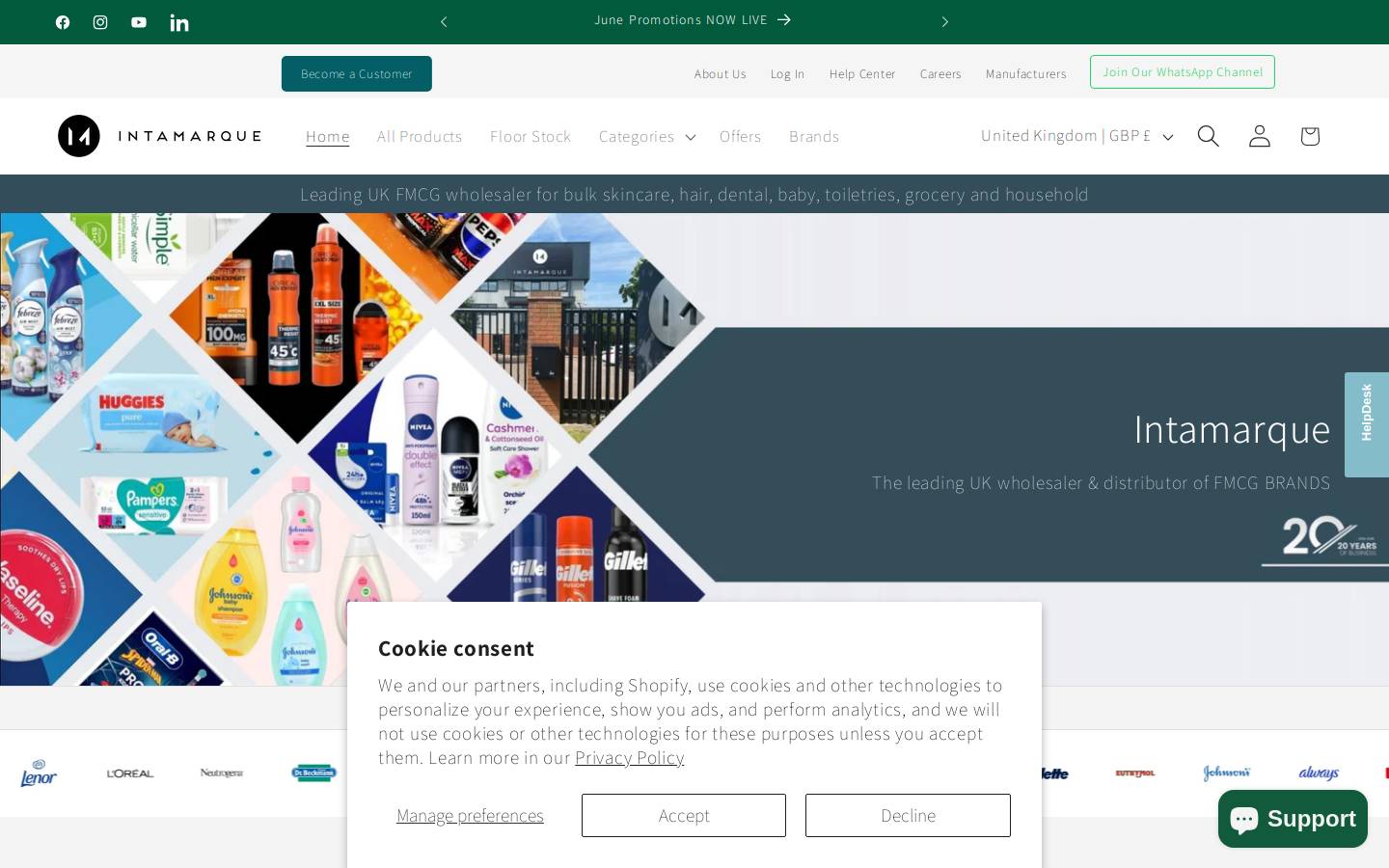Viewport: 1389px width, 868px height.
Task: Open the Log In link
Action: click(x=788, y=73)
